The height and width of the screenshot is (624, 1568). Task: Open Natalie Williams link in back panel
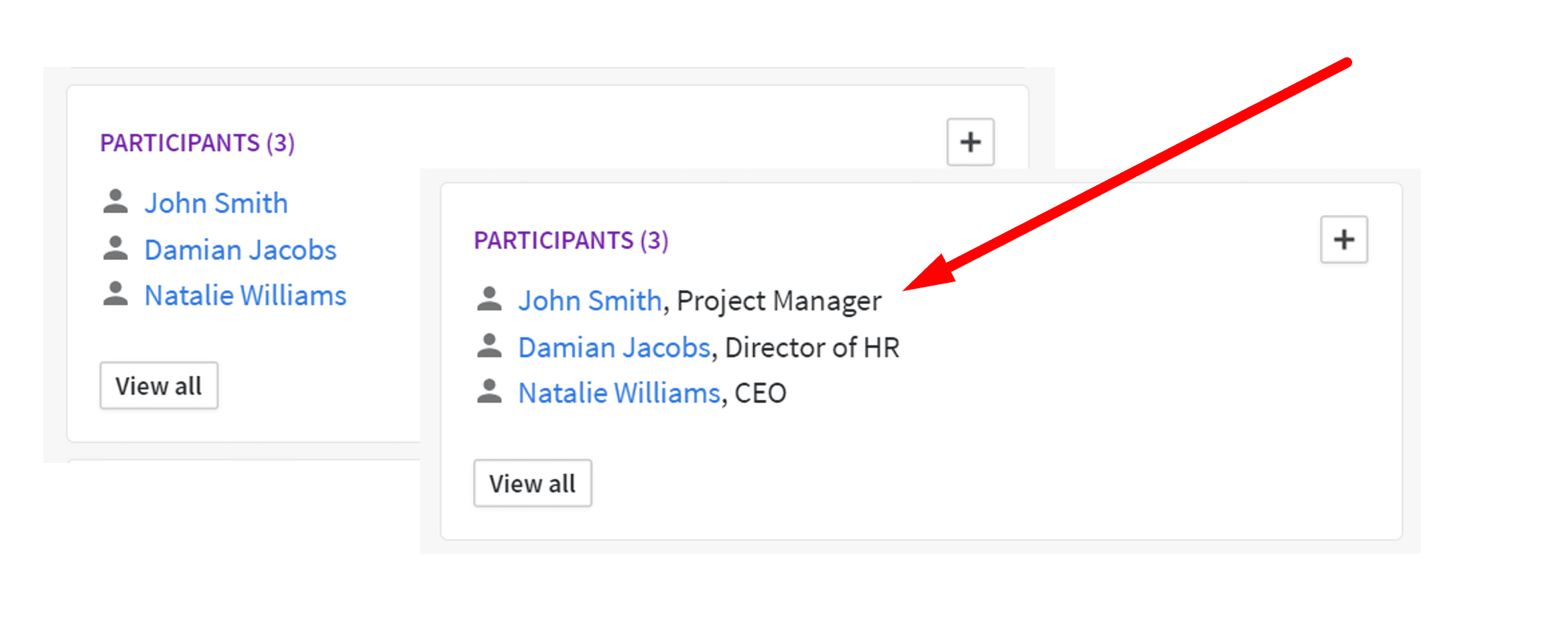click(245, 296)
